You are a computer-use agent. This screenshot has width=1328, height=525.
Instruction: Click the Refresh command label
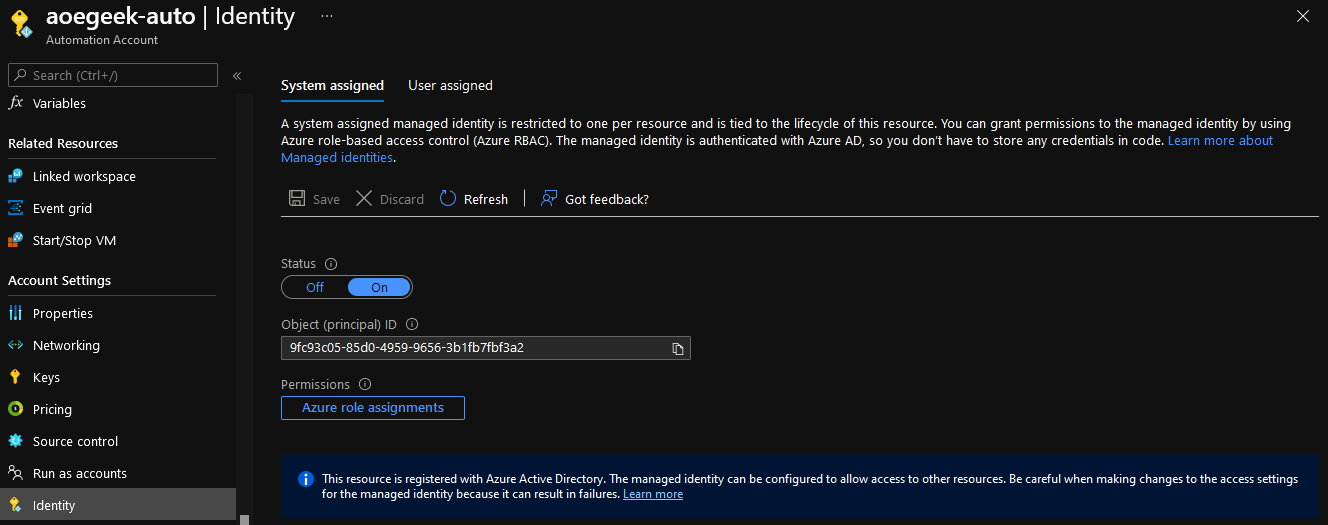coord(486,199)
